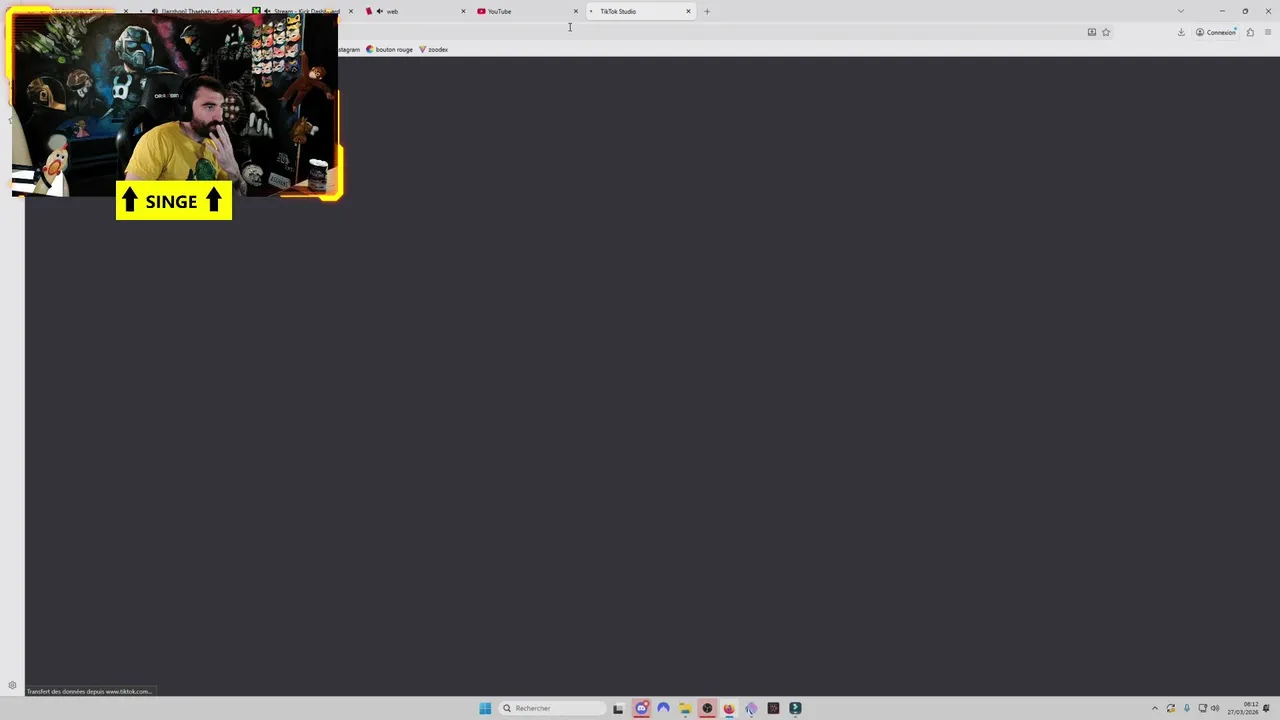Open NordVPN from the taskbar
1280x720 pixels.
click(663, 708)
